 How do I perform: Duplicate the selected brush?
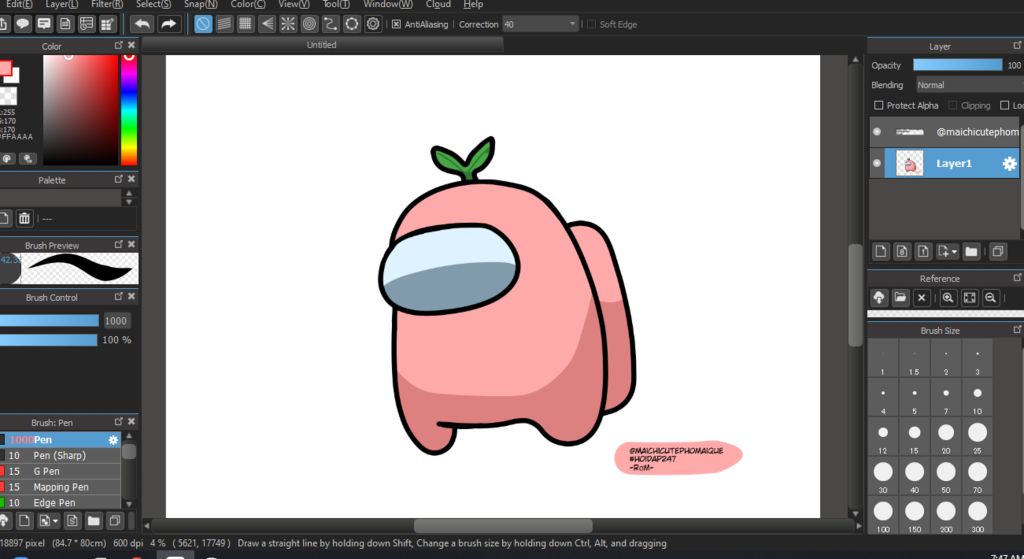pyautogui.click(x=115, y=520)
